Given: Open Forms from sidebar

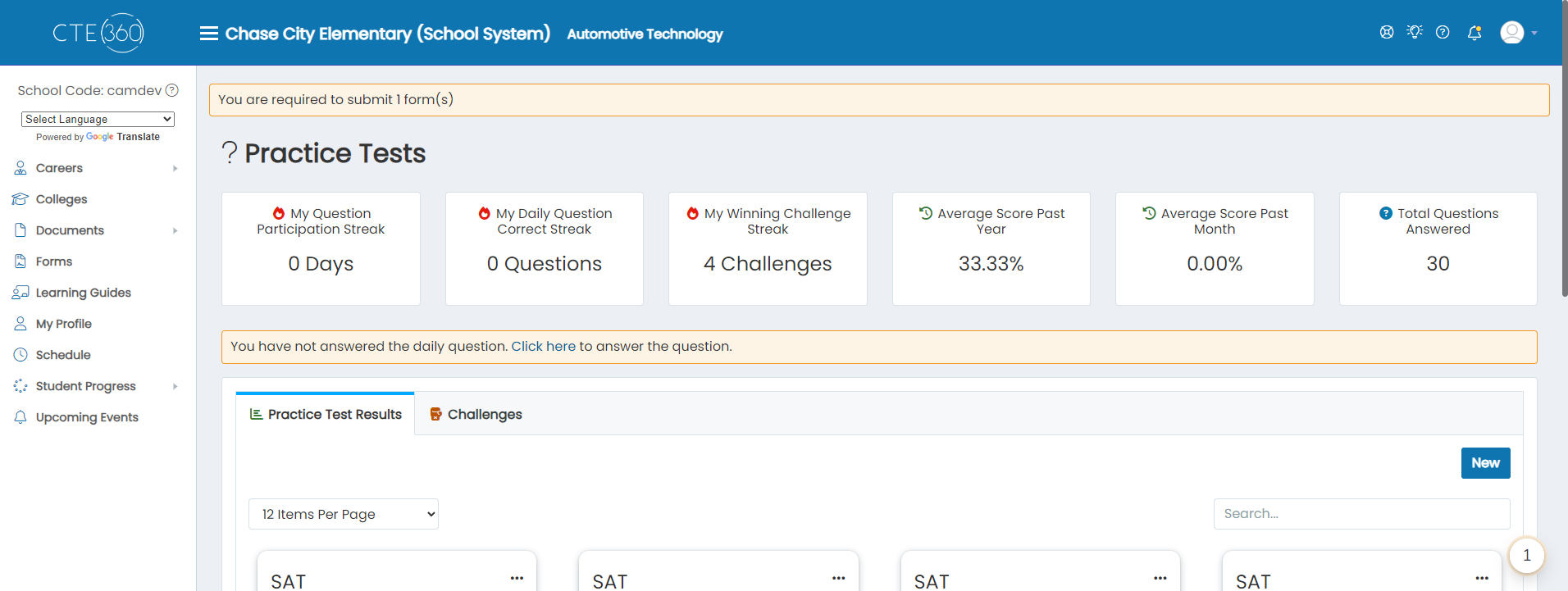Looking at the screenshot, I should point(54,261).
